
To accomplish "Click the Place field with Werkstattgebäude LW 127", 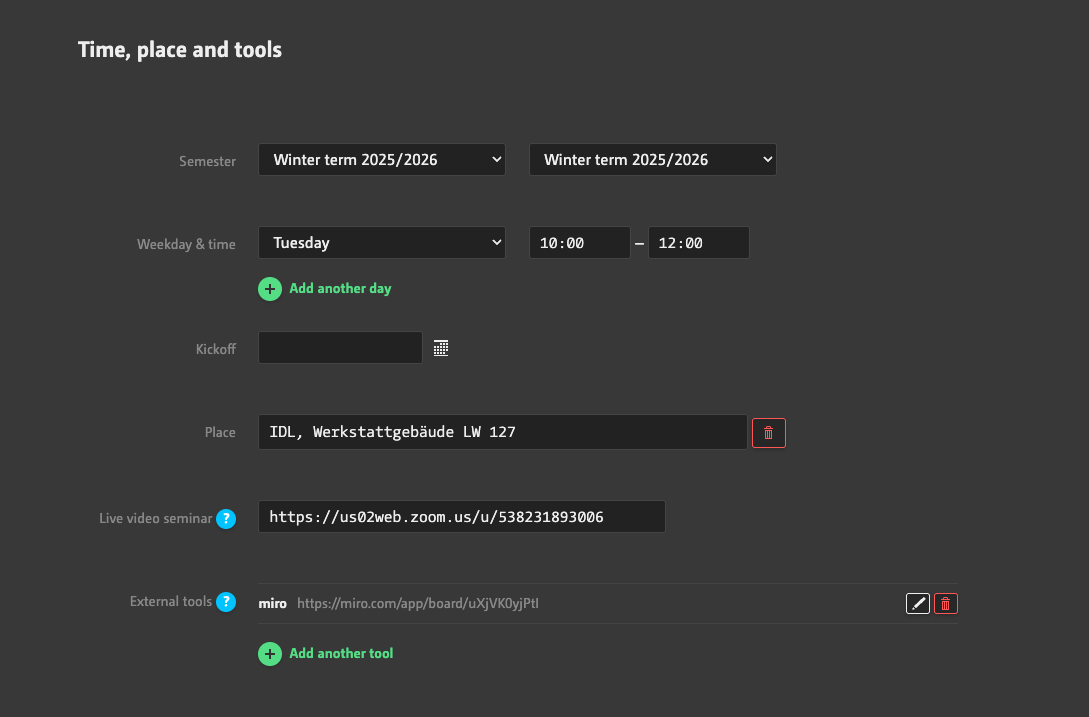I will tap(503, 432).
